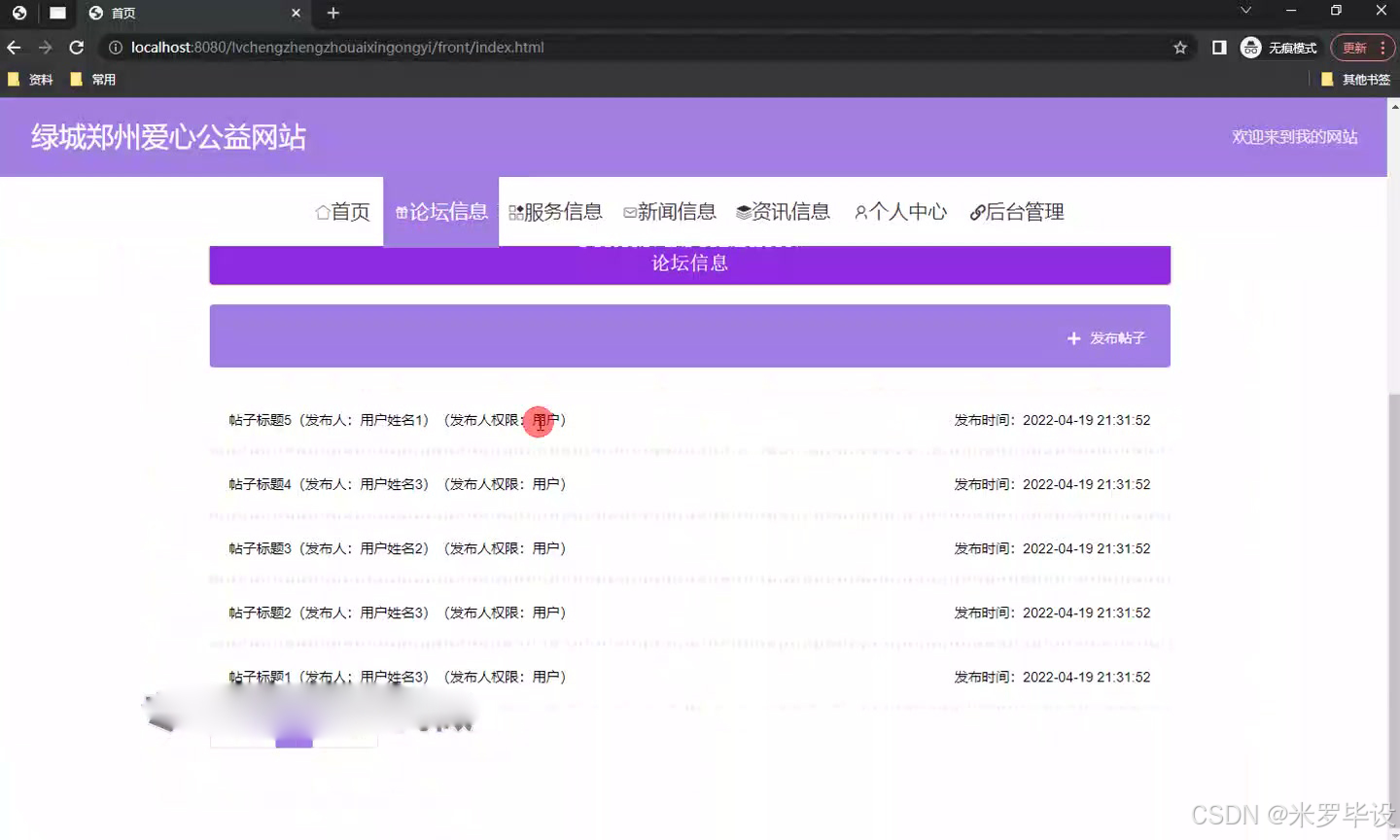Image resolution: width=1400 pixels, height=840 pixels.
Task: Click the person icon next to 个人中心
Action: (859, 211)
